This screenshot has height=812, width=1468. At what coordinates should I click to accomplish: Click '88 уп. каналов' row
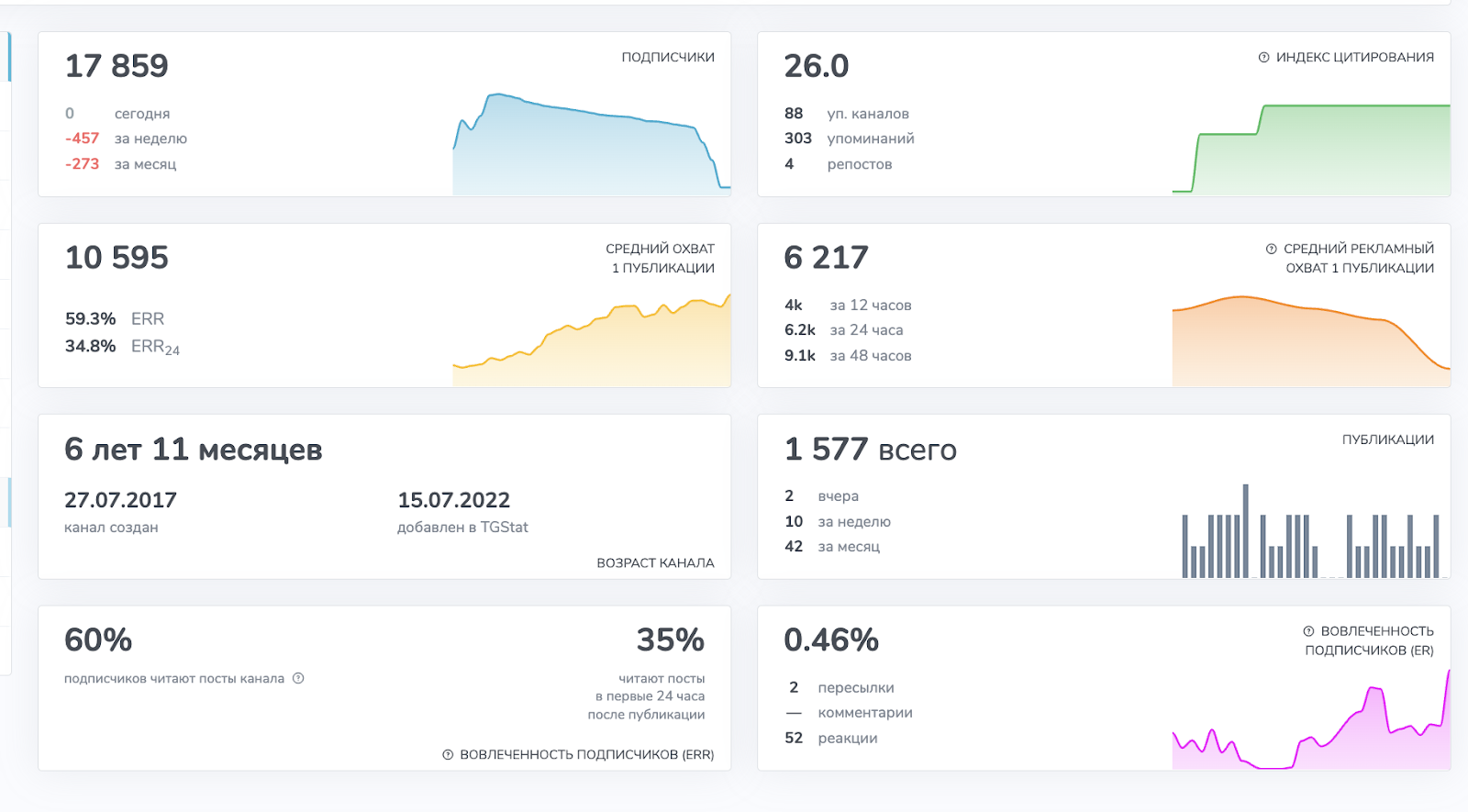[x=847, y=114]
